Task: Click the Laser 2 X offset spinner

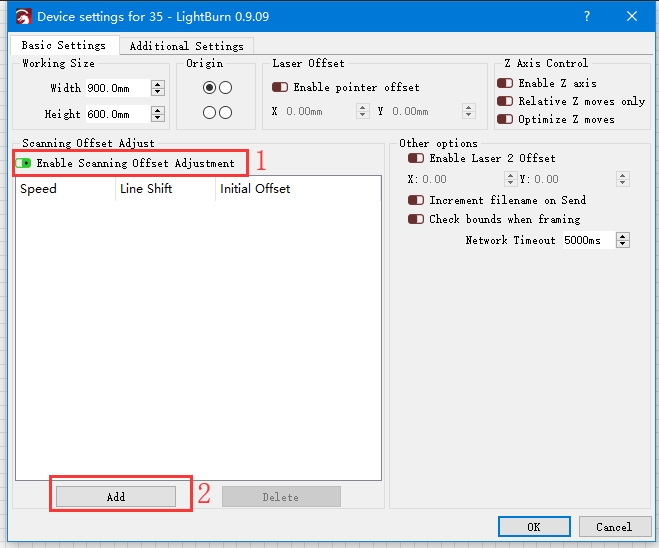Action: [510, 179]
